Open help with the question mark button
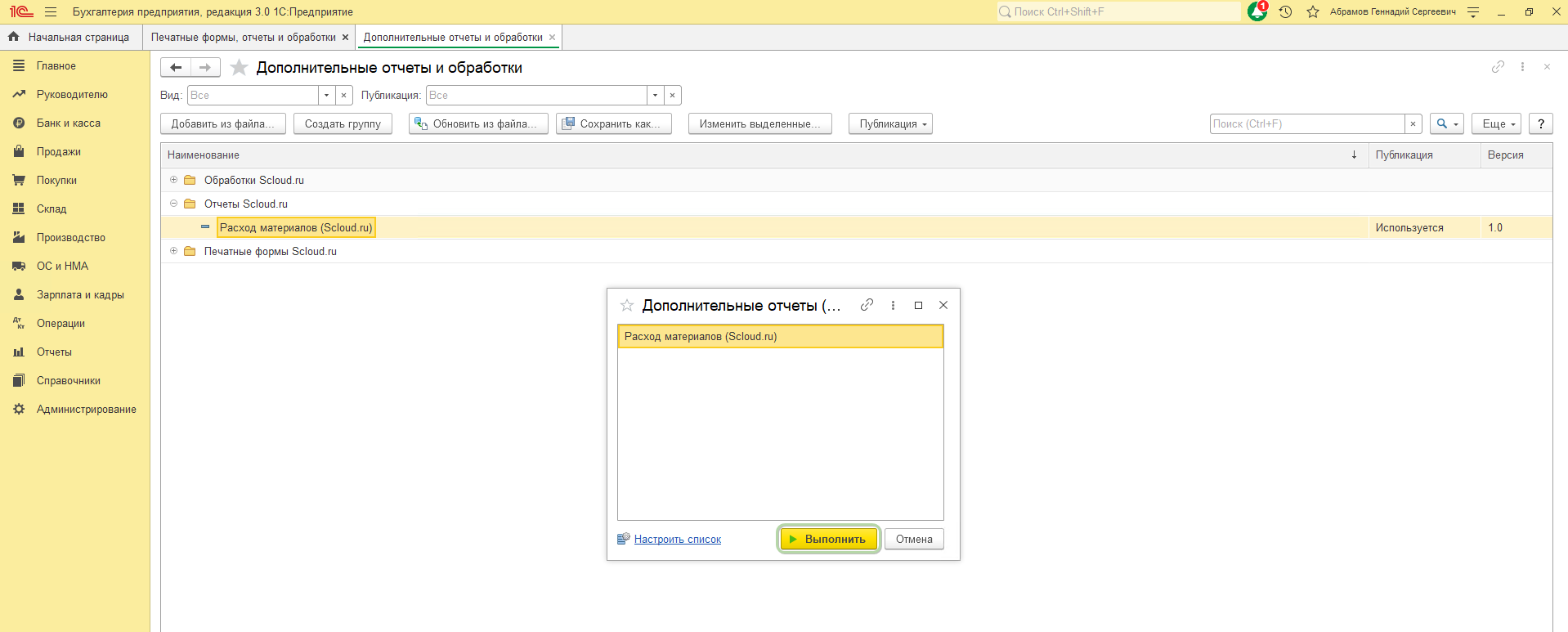The height and width of the screenshot is (632, 1568). pos(1540,124)
